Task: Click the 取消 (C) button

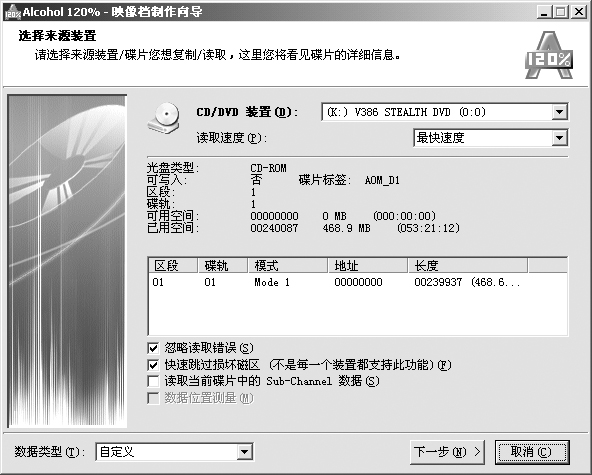Action: [x=532, y=452]
